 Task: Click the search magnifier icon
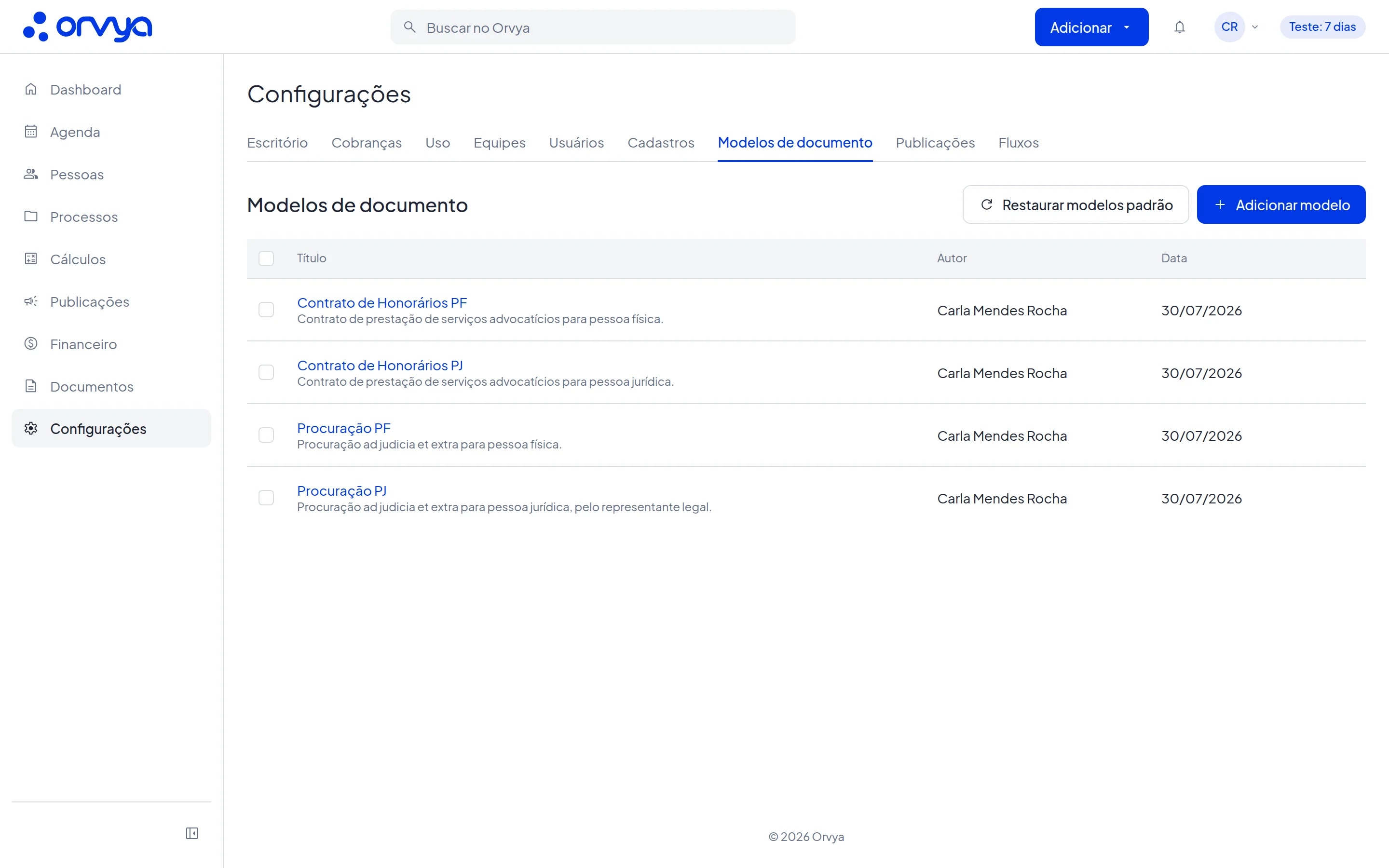click(409, 27)
